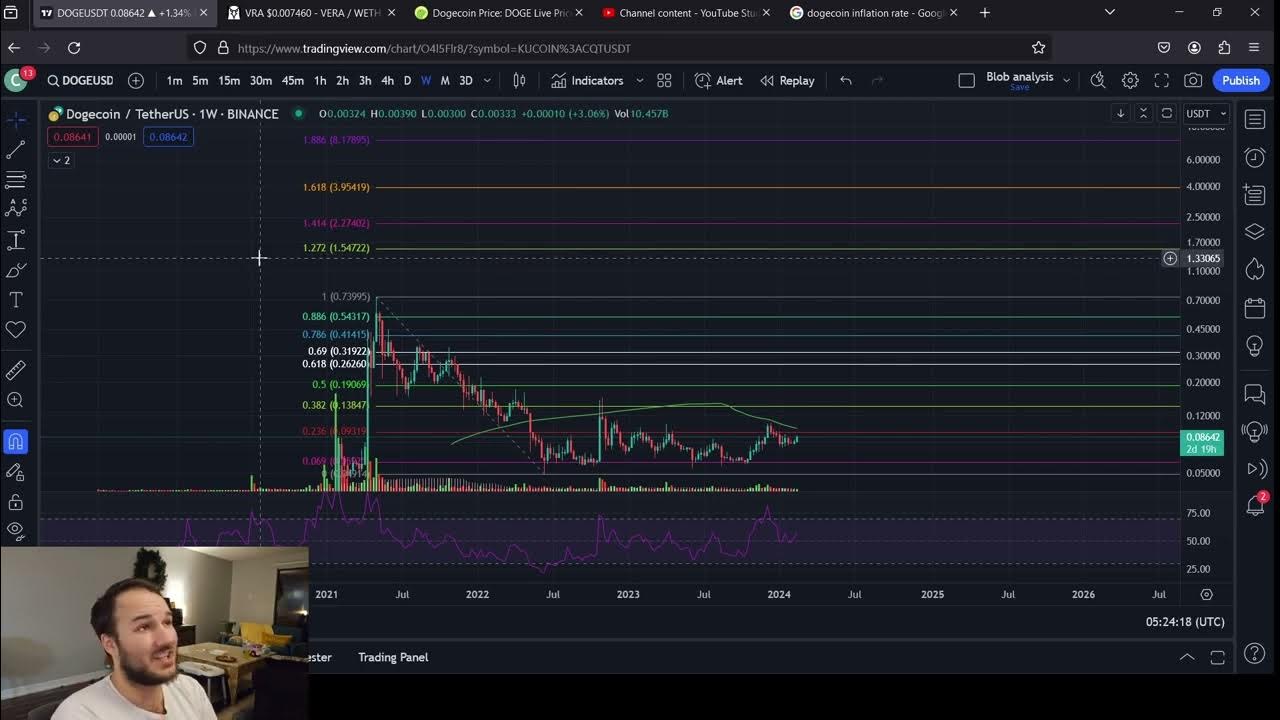Click the DOGEUSD symbol search field

80,80
